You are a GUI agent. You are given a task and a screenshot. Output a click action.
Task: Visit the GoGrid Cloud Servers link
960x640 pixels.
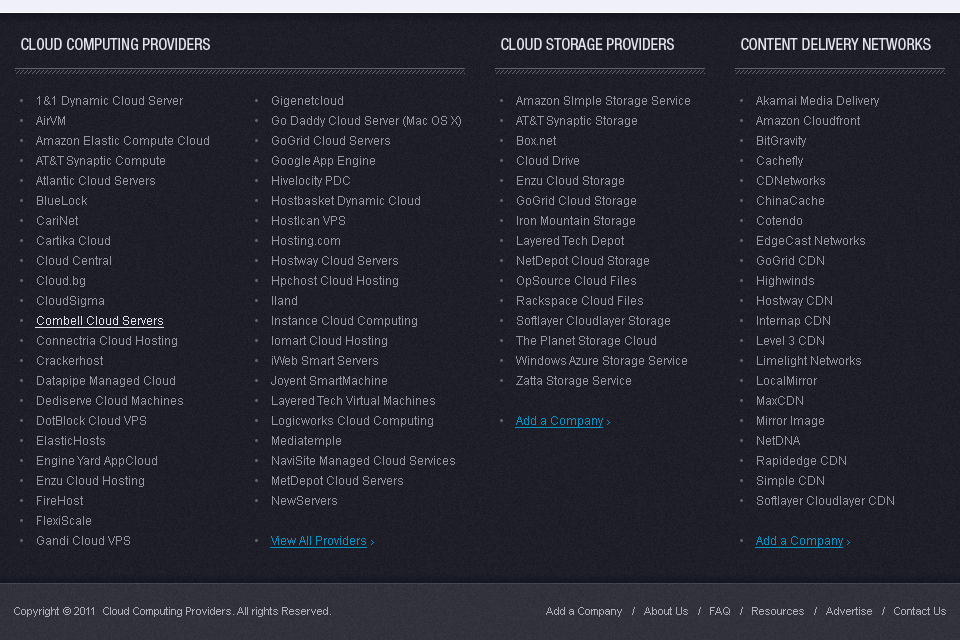tap(330, 140)
